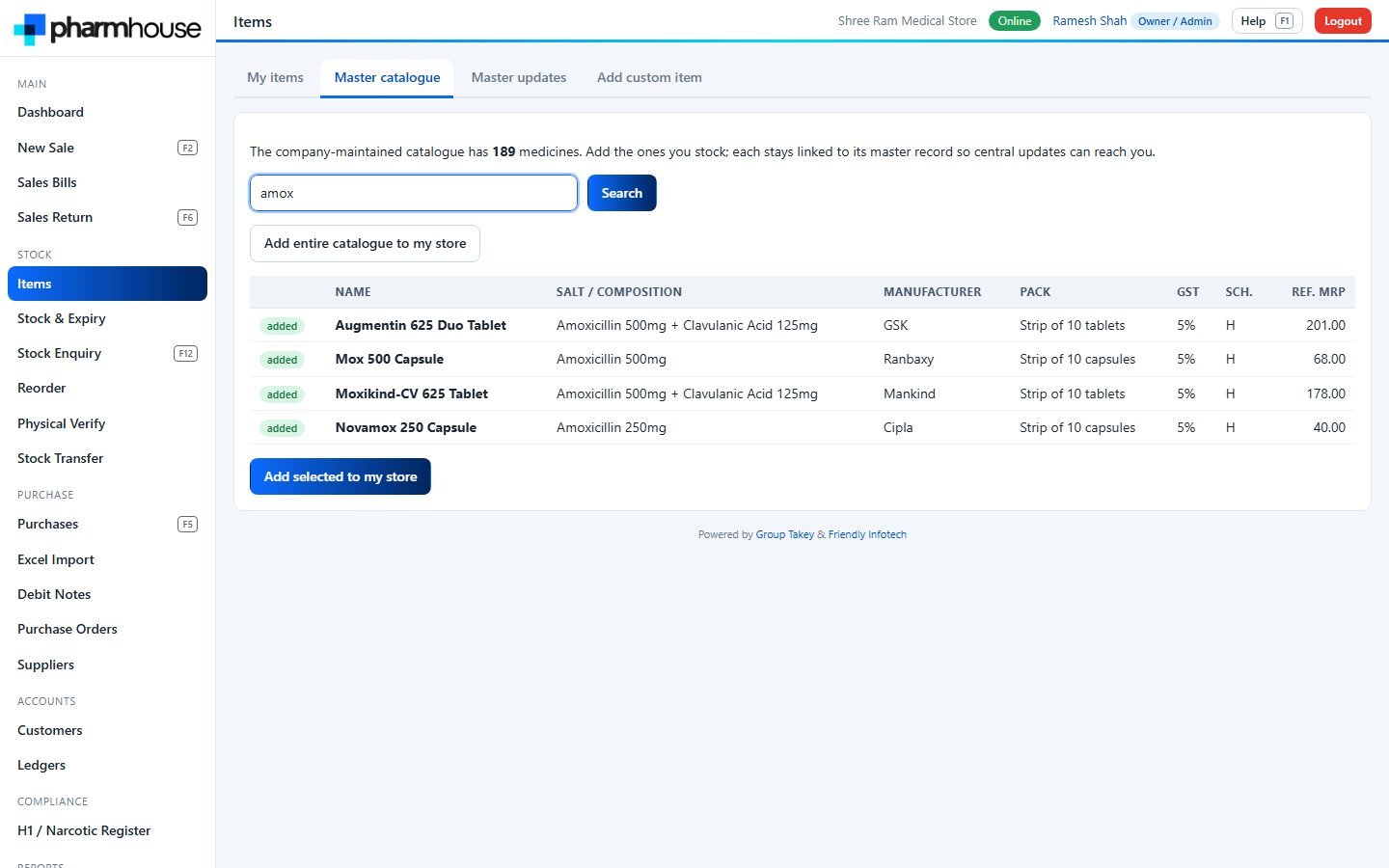Viewport: 1389px width, 868px height.
Task: Open the Add custom item tab
Action: pyautogui.click(x=649, y=77)
